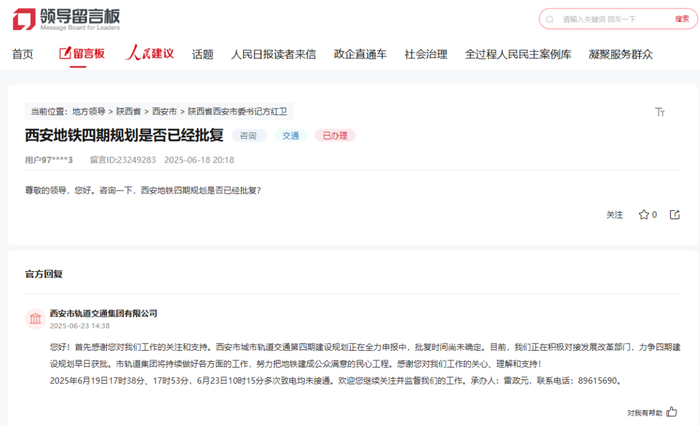This screenshot has width=700, height=426.
Task: Click 陕西省 breadcrumb link
Action: [129, 111]
